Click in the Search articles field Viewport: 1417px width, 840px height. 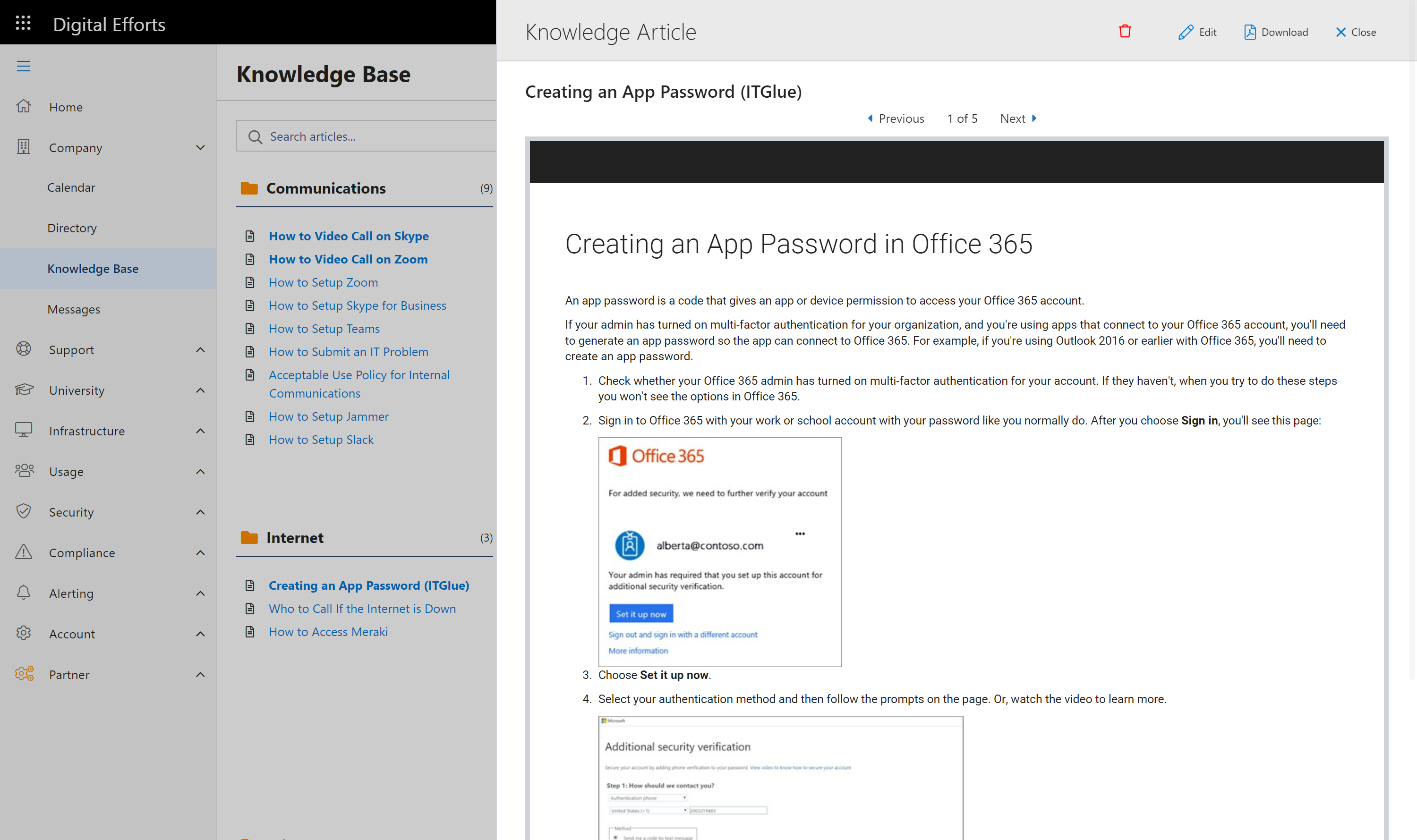(x=366, y=136)
